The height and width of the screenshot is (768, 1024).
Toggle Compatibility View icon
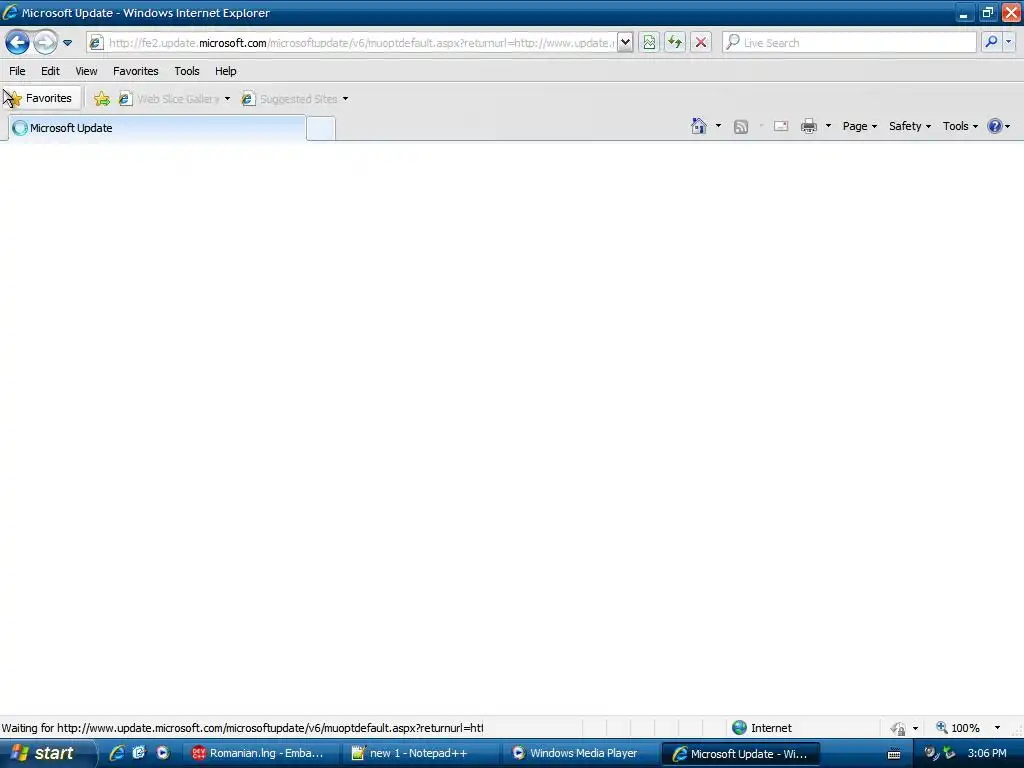pos(649,42)
